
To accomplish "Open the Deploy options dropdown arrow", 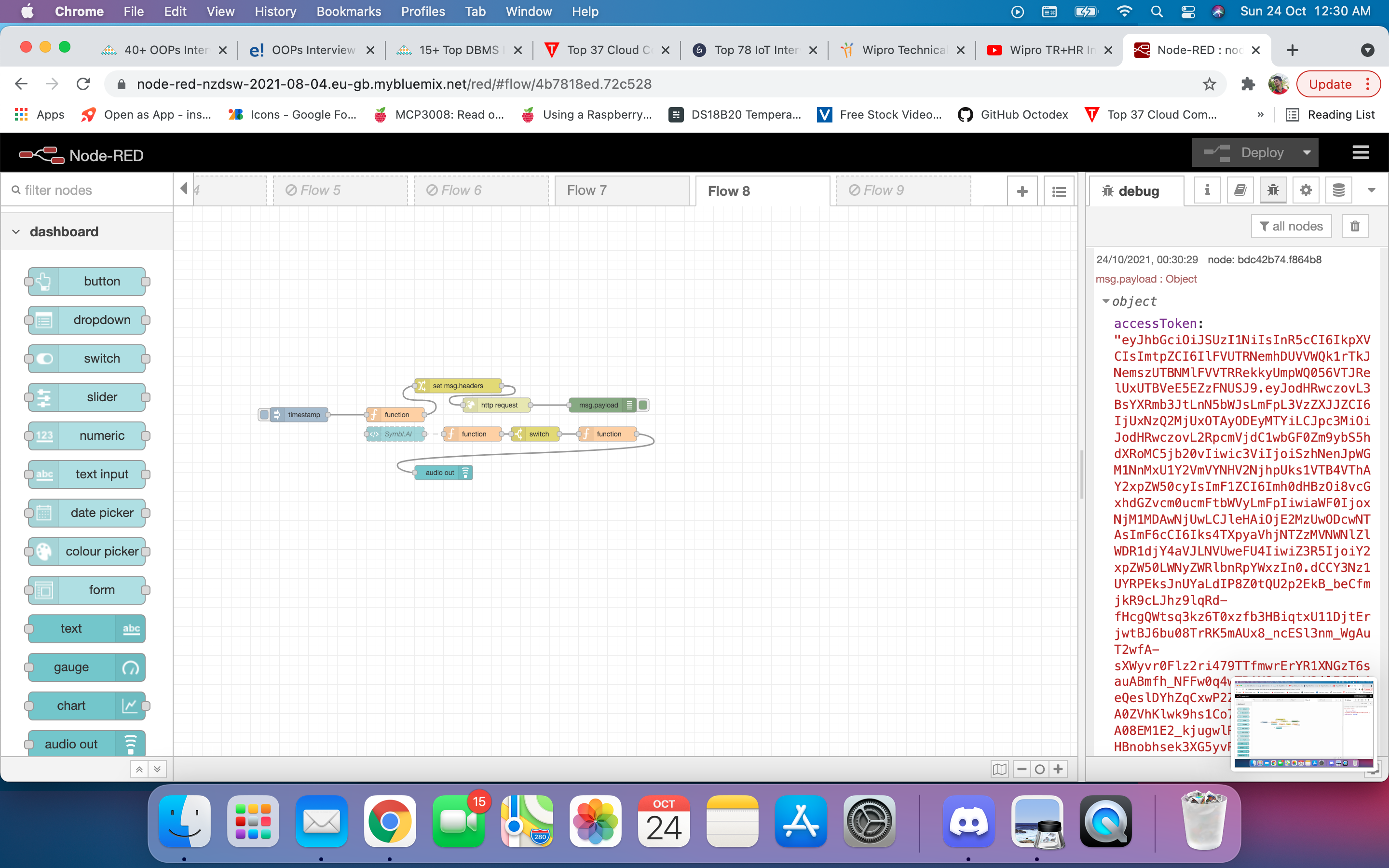I will [x=1307, y=153].
